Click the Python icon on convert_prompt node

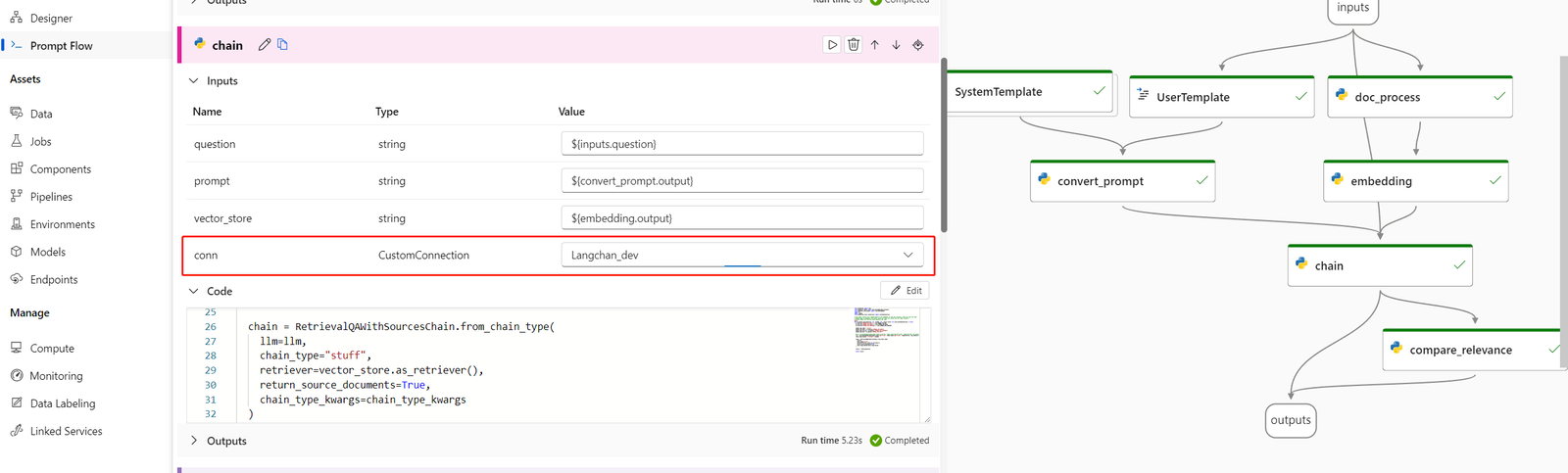pyautogui.click(x=1044, y=179)
